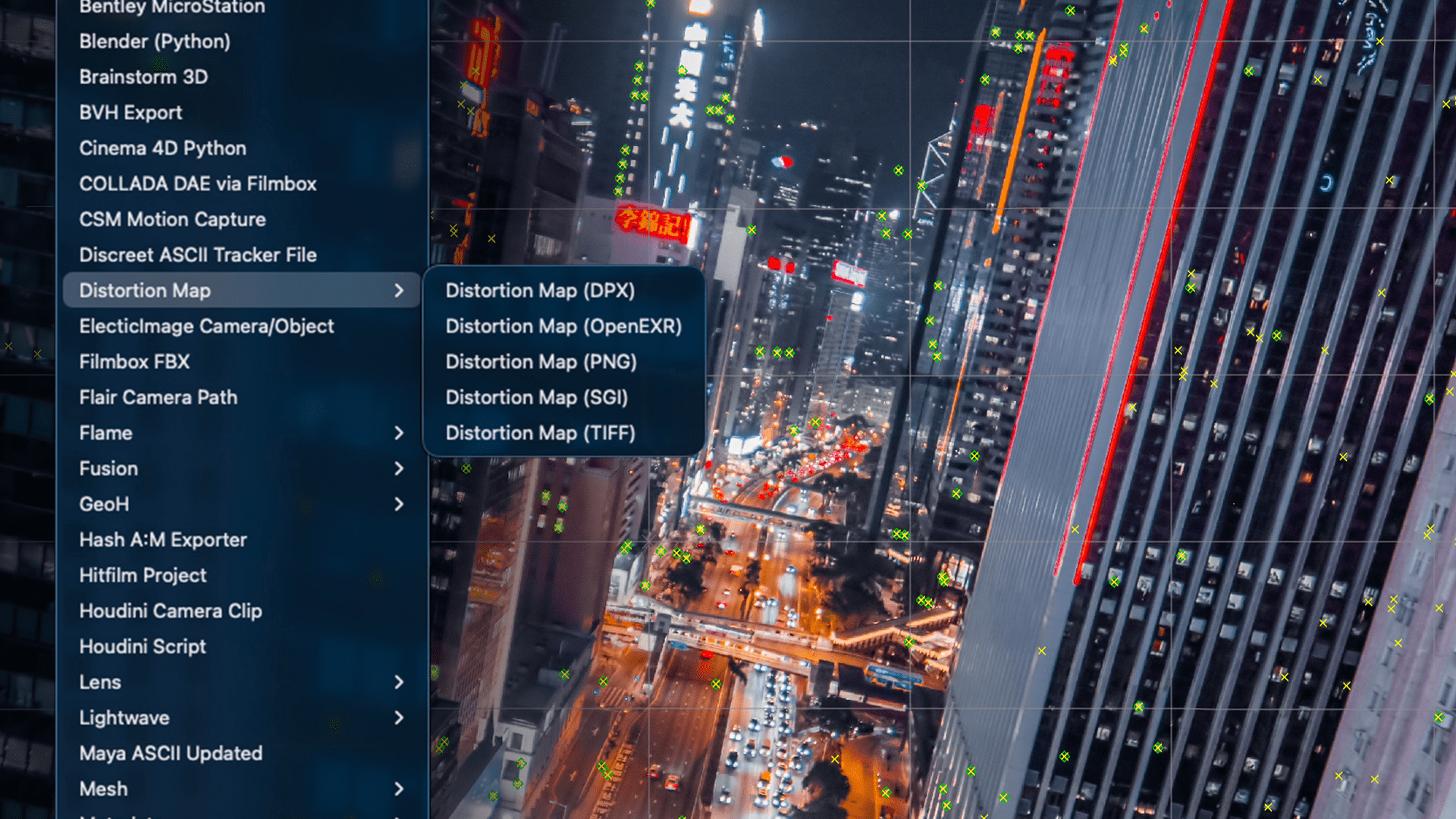Choose the CSM Motion Capture export
The height and width of the screenshot is (819, 1456).
171,219
